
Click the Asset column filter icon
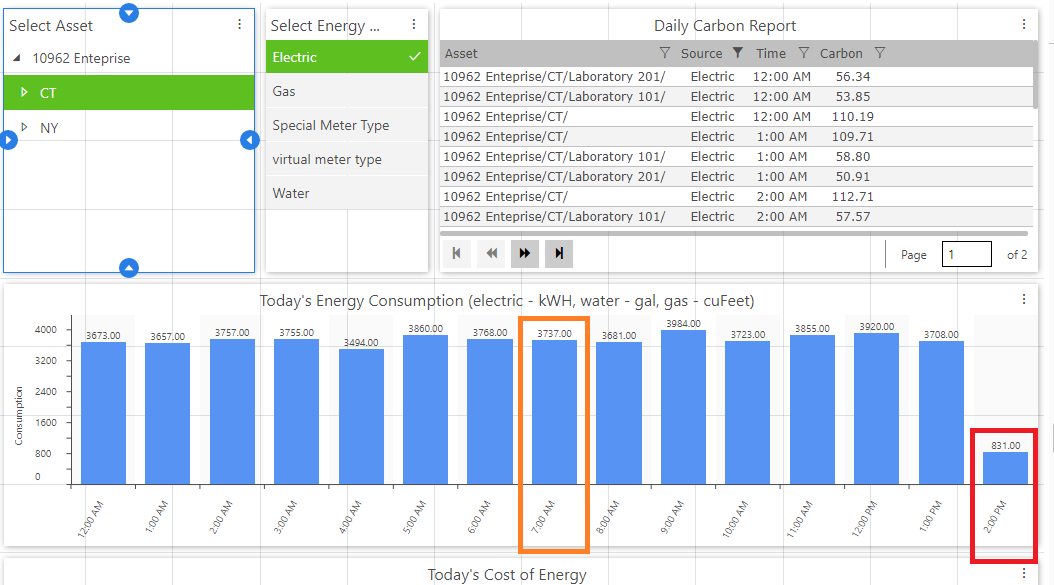[665, 53]
